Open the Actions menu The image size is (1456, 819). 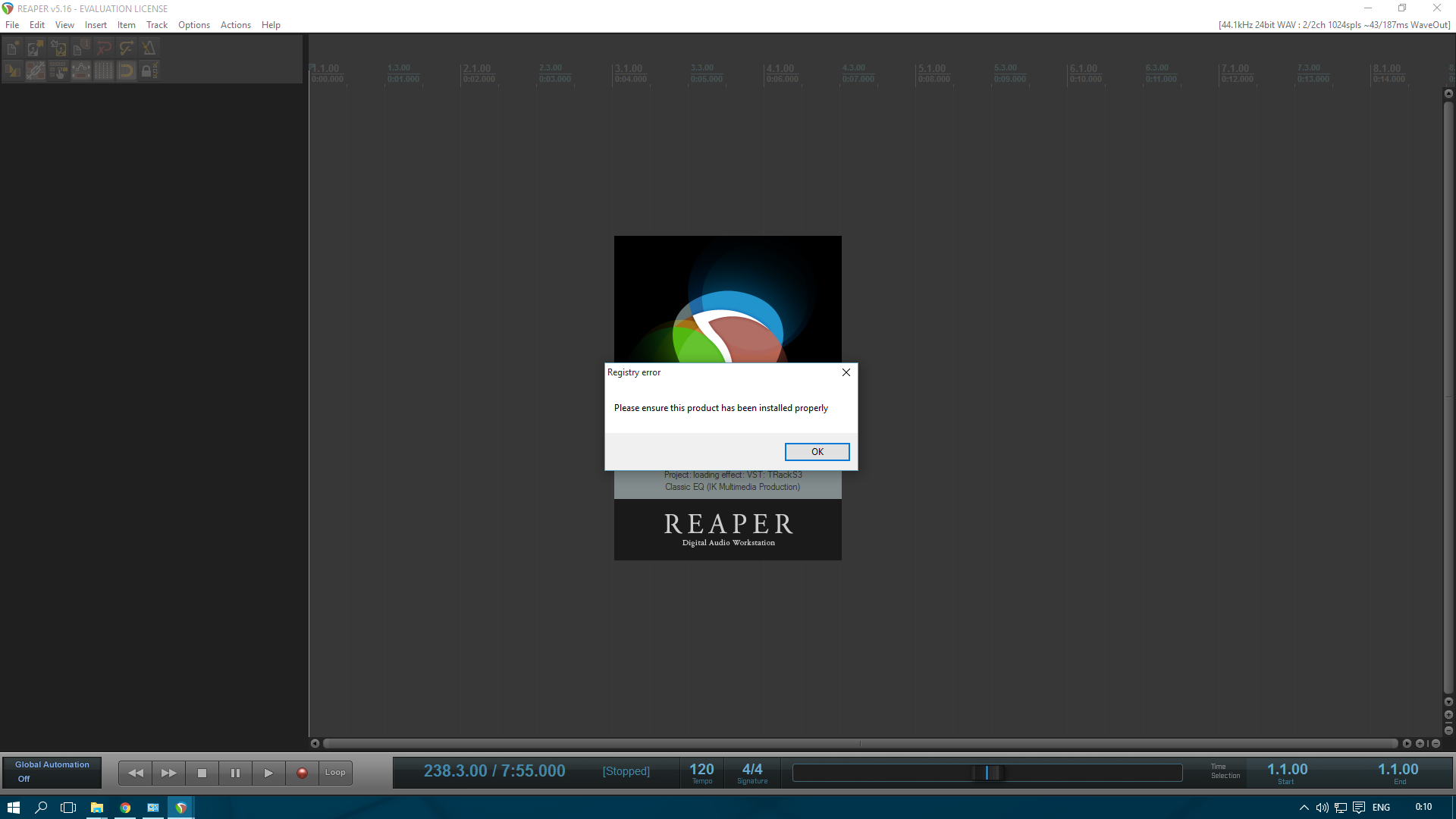(x=235, y=25)
